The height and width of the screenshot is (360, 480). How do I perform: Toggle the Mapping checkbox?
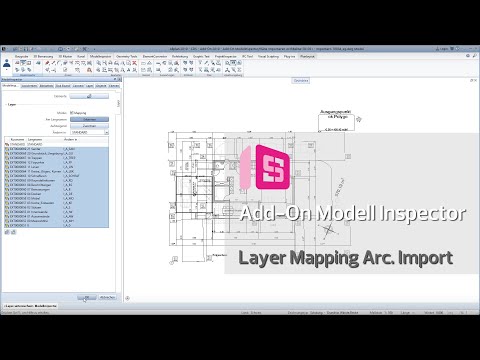[x=72, y=113]
